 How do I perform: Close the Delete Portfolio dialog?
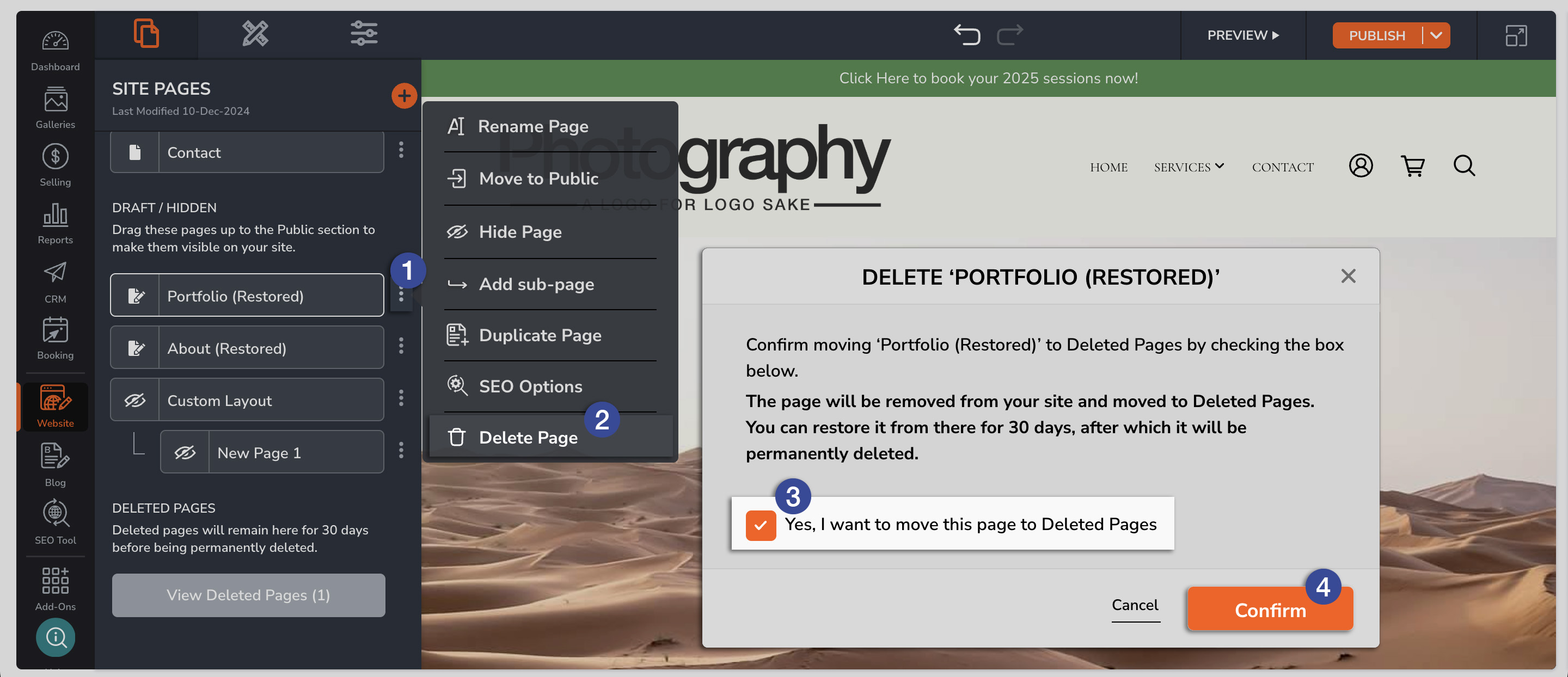click(1348, 276)
